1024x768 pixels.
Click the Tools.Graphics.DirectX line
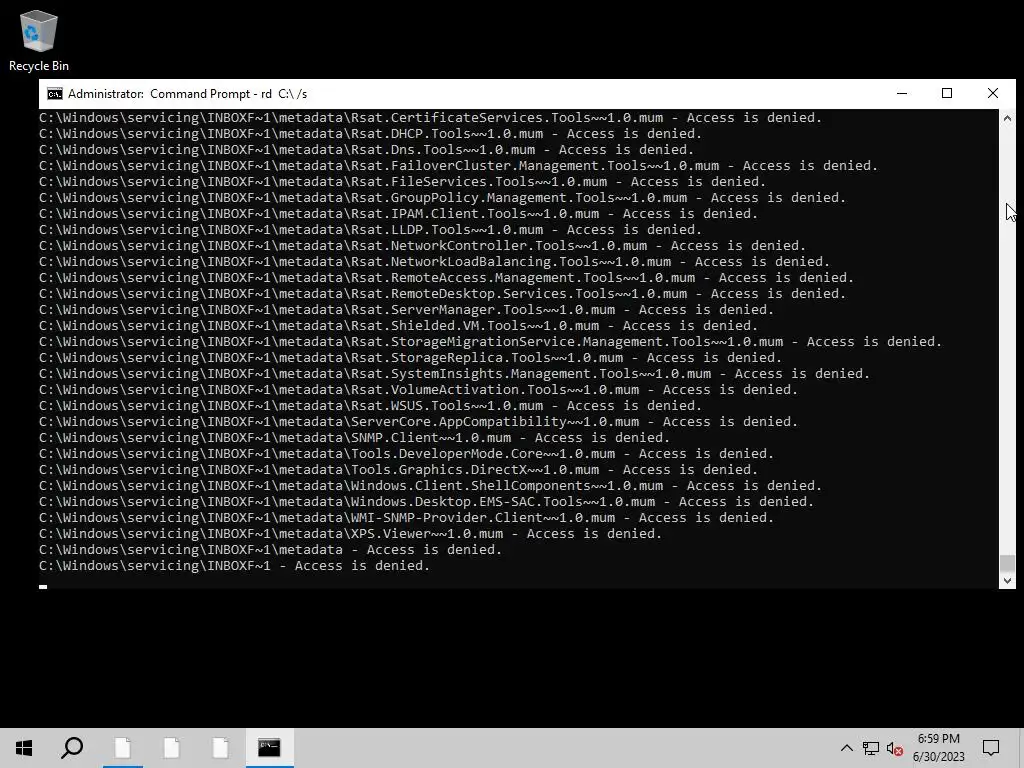[x=398, y=470]
